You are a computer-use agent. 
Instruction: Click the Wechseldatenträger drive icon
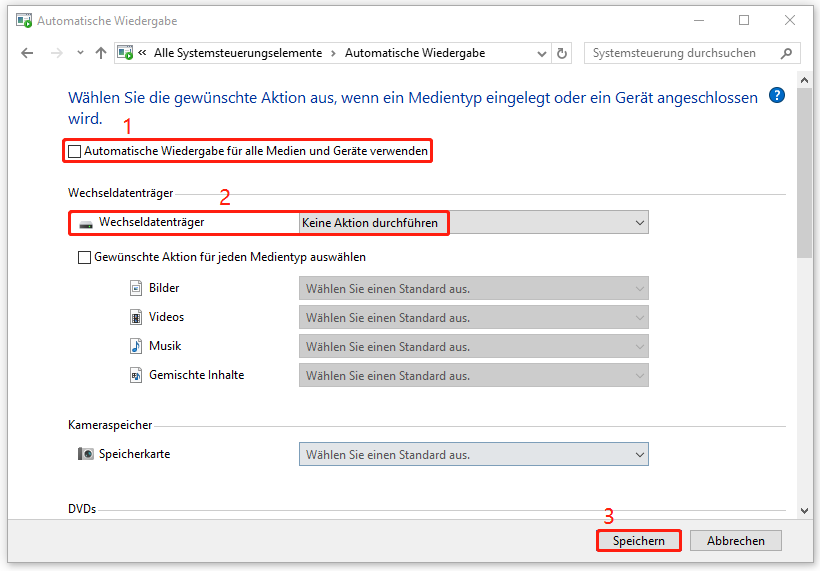pyautogui.click(x=86, y=224)
